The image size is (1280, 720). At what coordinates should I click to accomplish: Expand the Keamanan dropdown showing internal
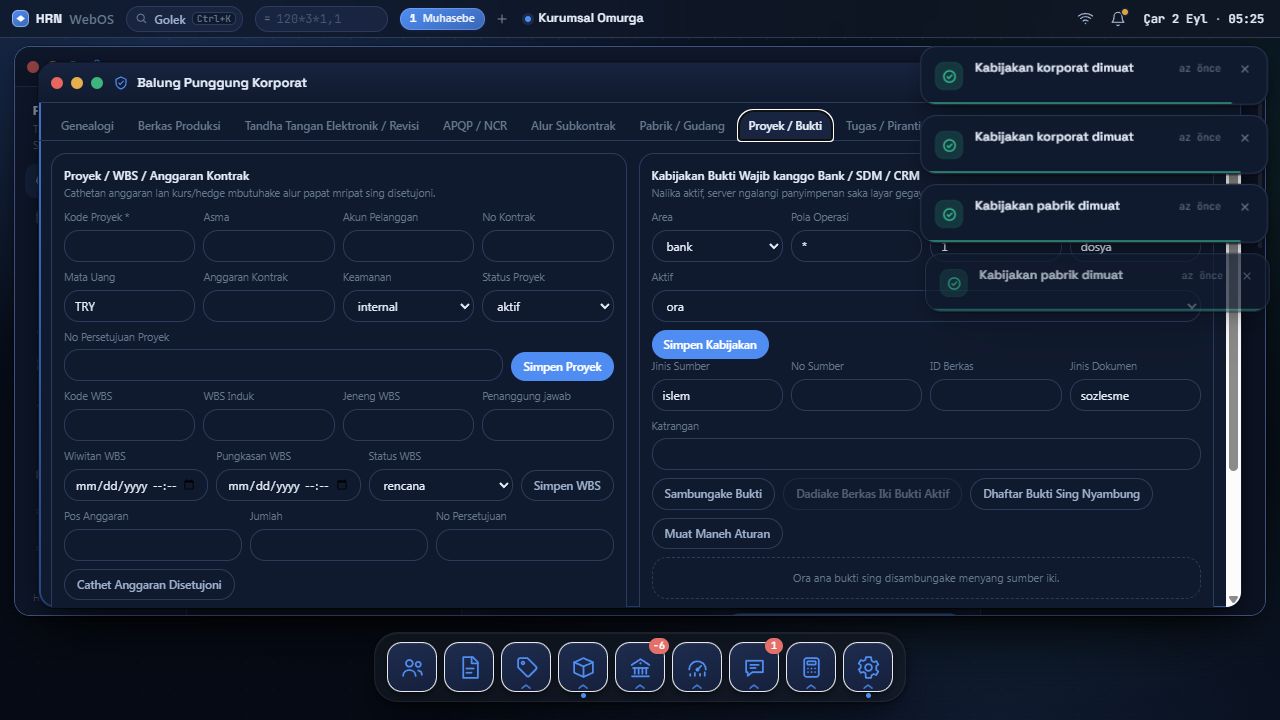click(x=408, y=306)
